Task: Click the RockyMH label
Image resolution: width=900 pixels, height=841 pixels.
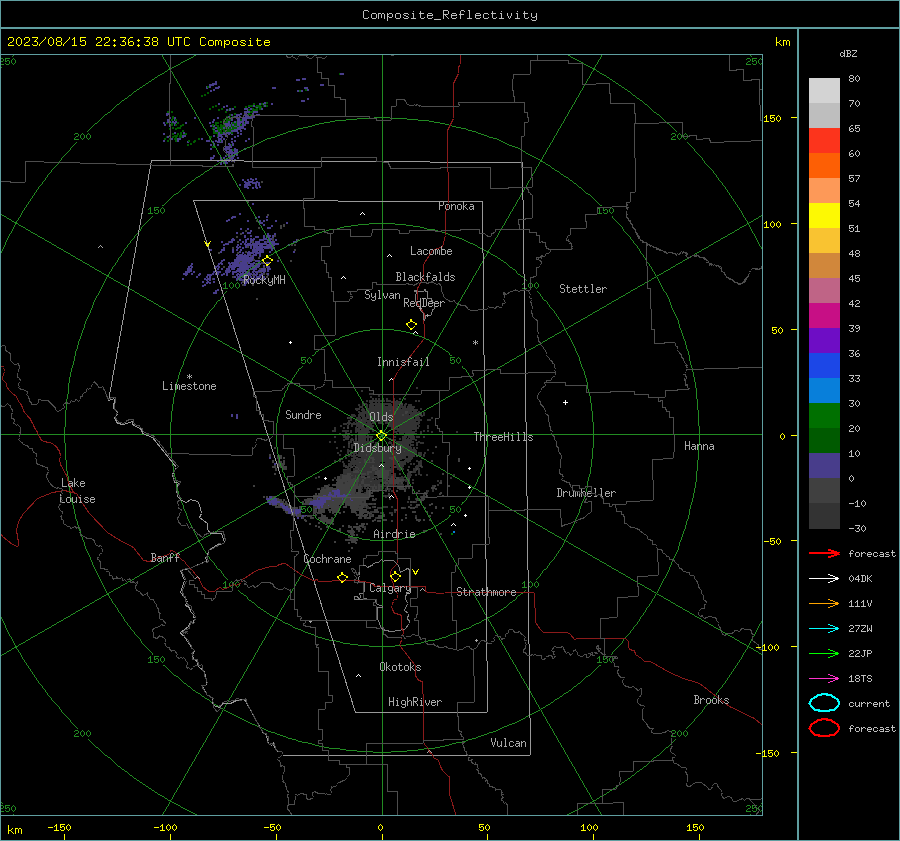Action: 264,280
